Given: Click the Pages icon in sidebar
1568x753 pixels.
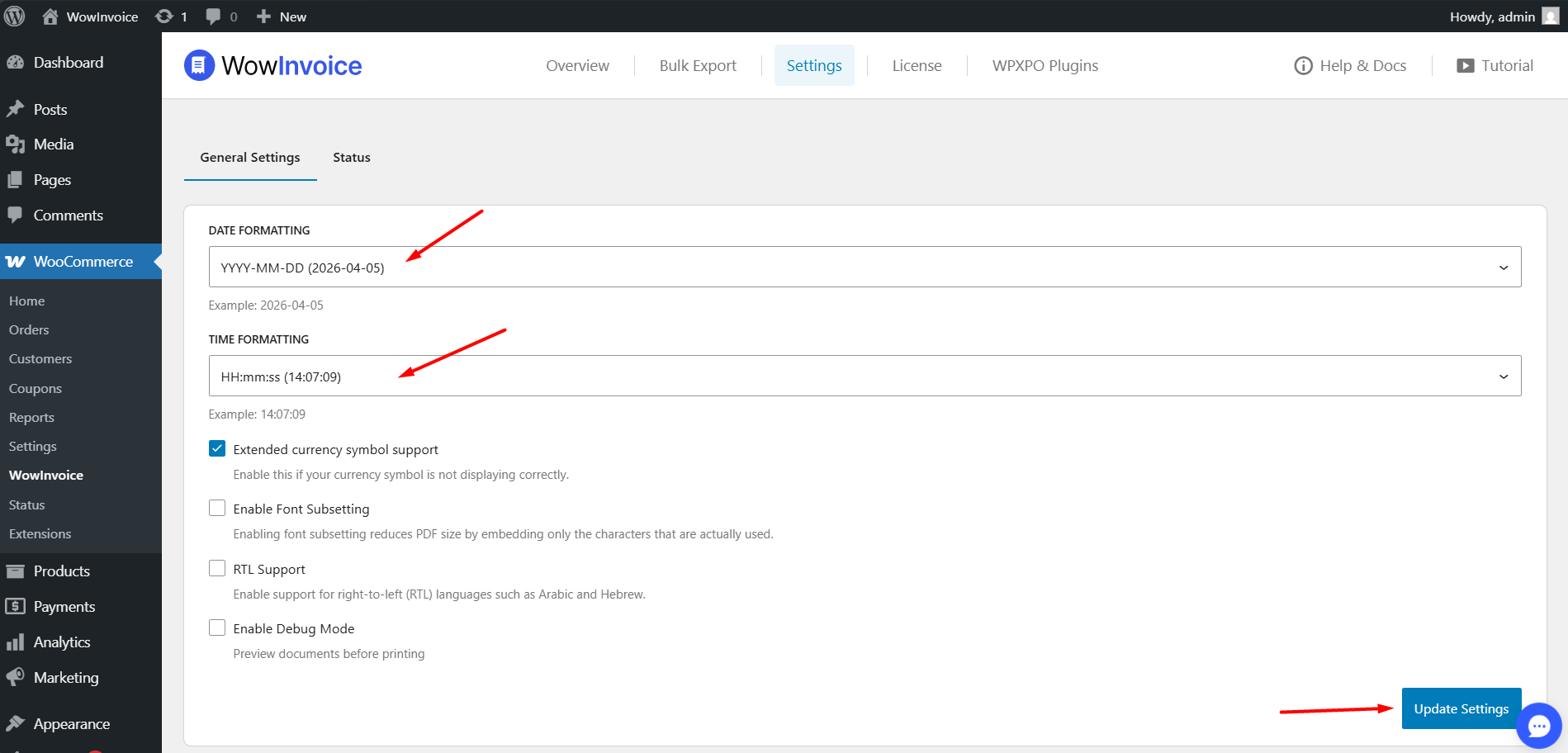Looking at the screenshot, I should pyautogui.click(x=15, y=180).
